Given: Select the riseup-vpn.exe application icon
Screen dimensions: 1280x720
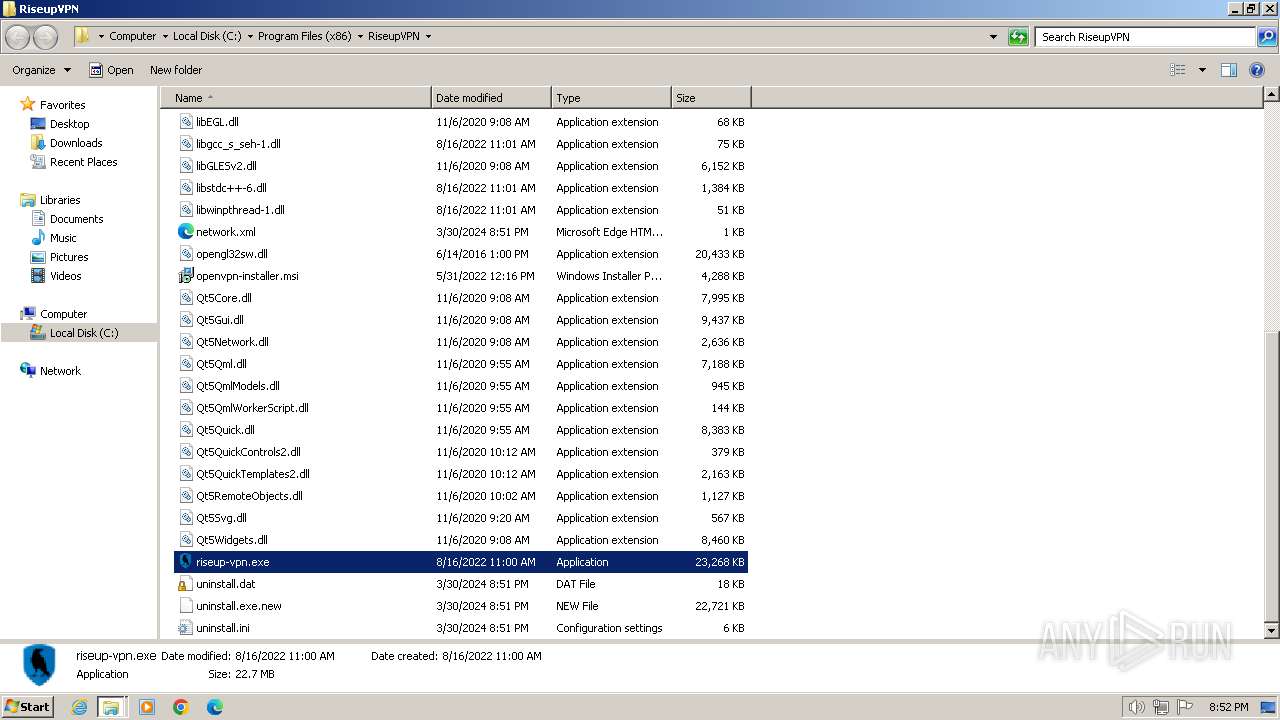Looking at the screenshot, I should click(x=185, y=562).
